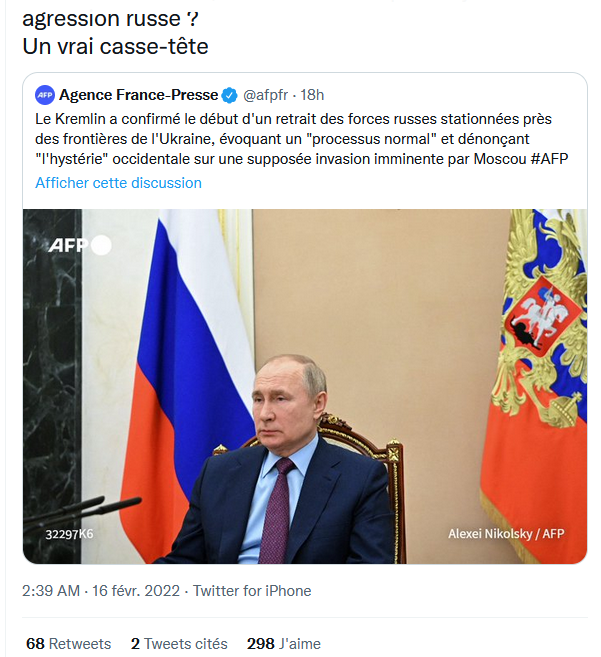View the 298 J'aime list
This screenshot has height=657, width=601.
click(x=283, y=644)
